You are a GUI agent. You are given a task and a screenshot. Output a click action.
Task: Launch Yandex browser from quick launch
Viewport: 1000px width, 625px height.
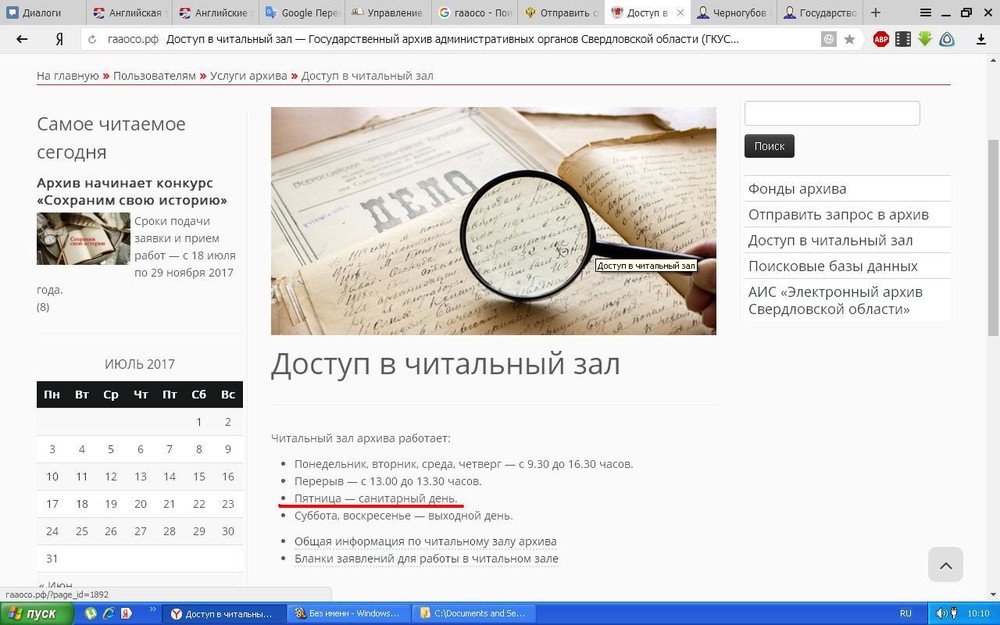click(x=126, y=614)
